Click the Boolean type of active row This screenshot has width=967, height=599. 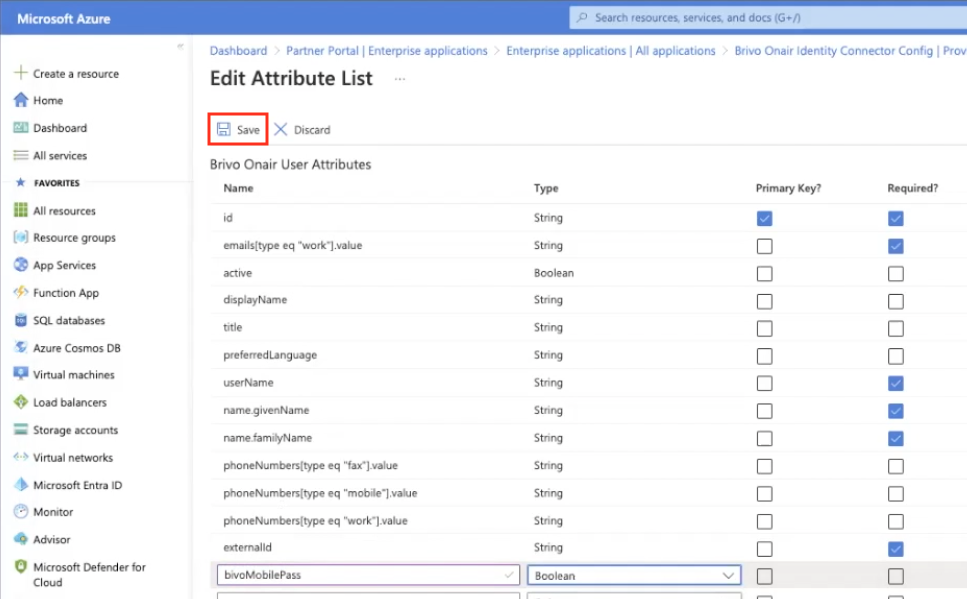[x=554, y=273]
